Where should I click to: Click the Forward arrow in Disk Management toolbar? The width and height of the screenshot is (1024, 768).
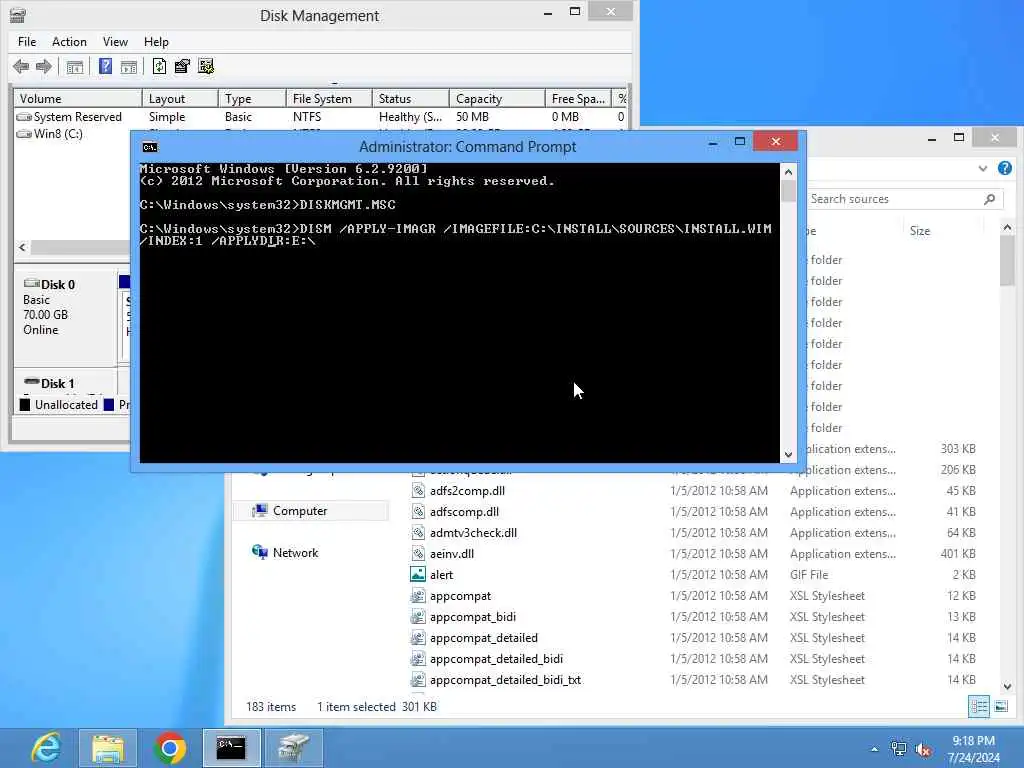(44, 66)
